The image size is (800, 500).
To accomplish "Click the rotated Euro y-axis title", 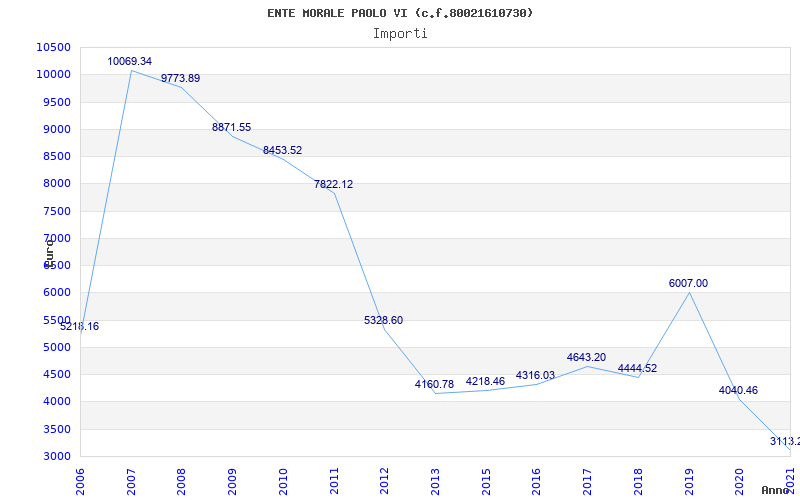I will click(x=49, y=254).
